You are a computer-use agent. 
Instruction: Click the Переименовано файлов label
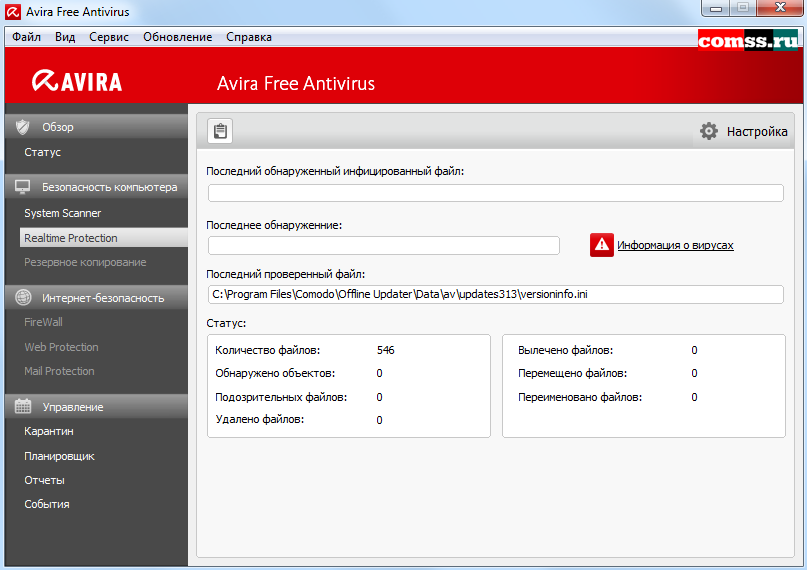pyautogui.click(x=580, y=397)
